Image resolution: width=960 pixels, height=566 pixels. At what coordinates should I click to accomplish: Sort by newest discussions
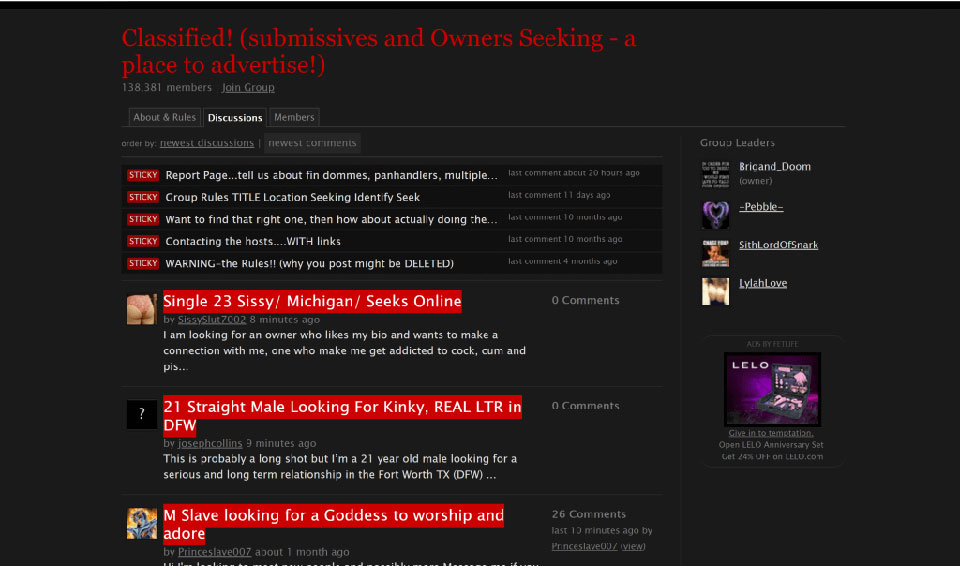tap(207, 143)
